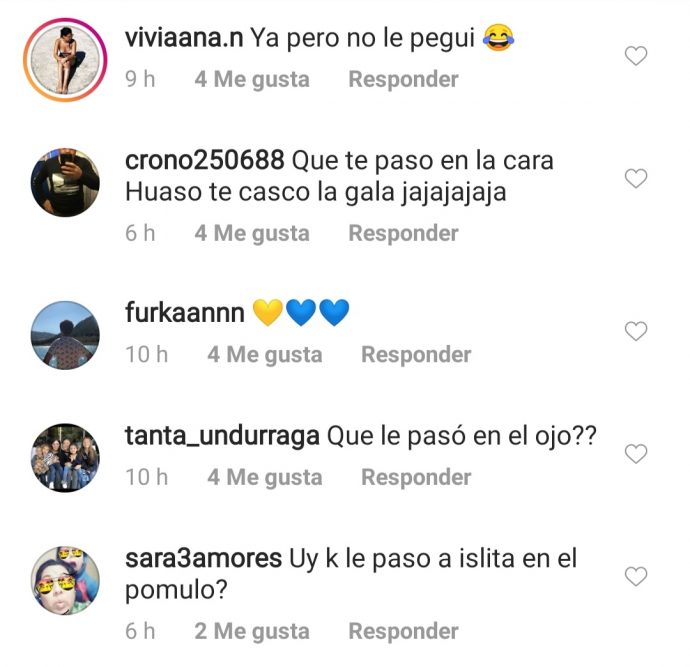This screenshot has height=667, width=690.
Task: Reply to crono250688's comment
Action: (403, 233)
